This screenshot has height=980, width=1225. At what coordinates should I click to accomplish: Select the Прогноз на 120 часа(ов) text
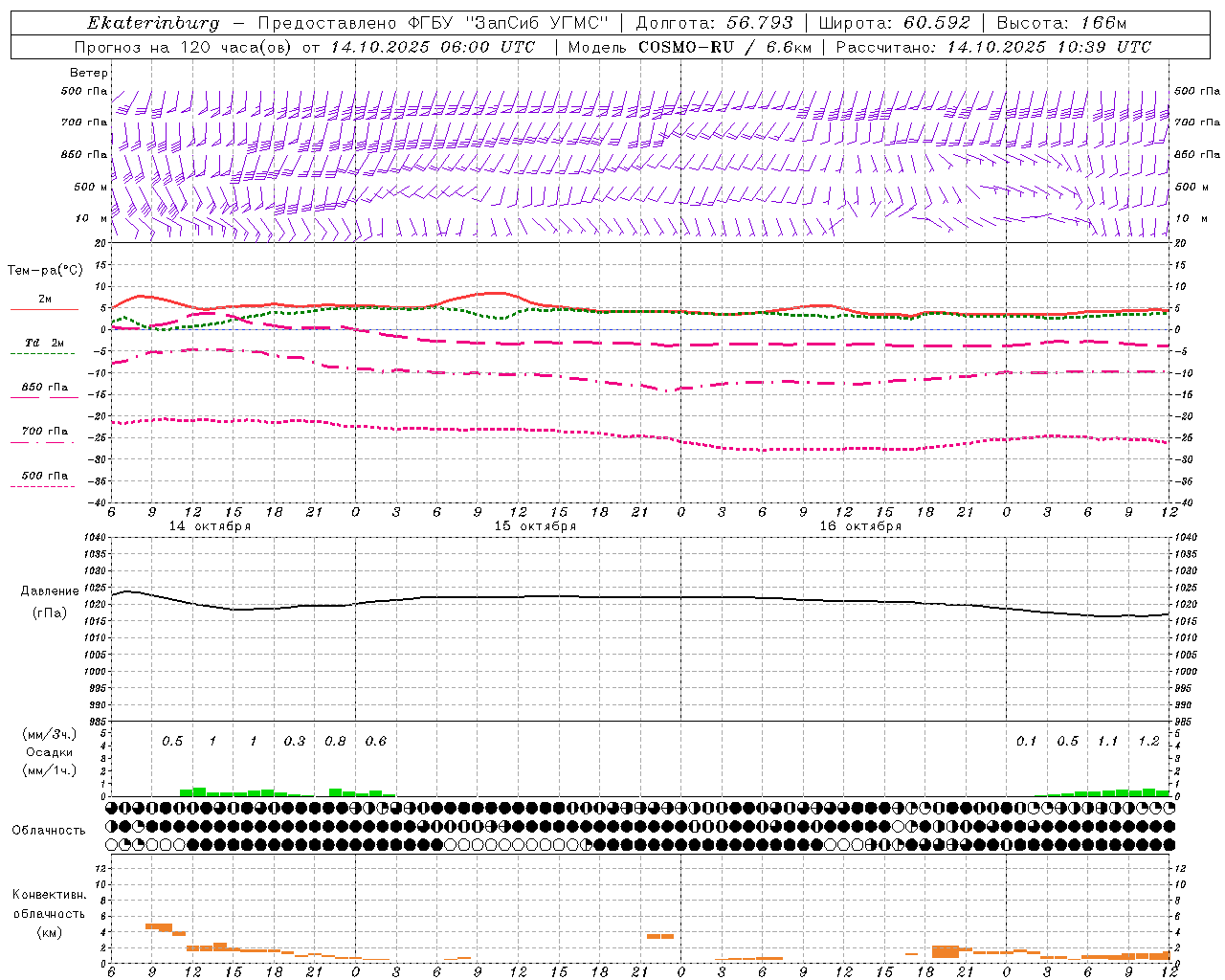tap(185, 47)
